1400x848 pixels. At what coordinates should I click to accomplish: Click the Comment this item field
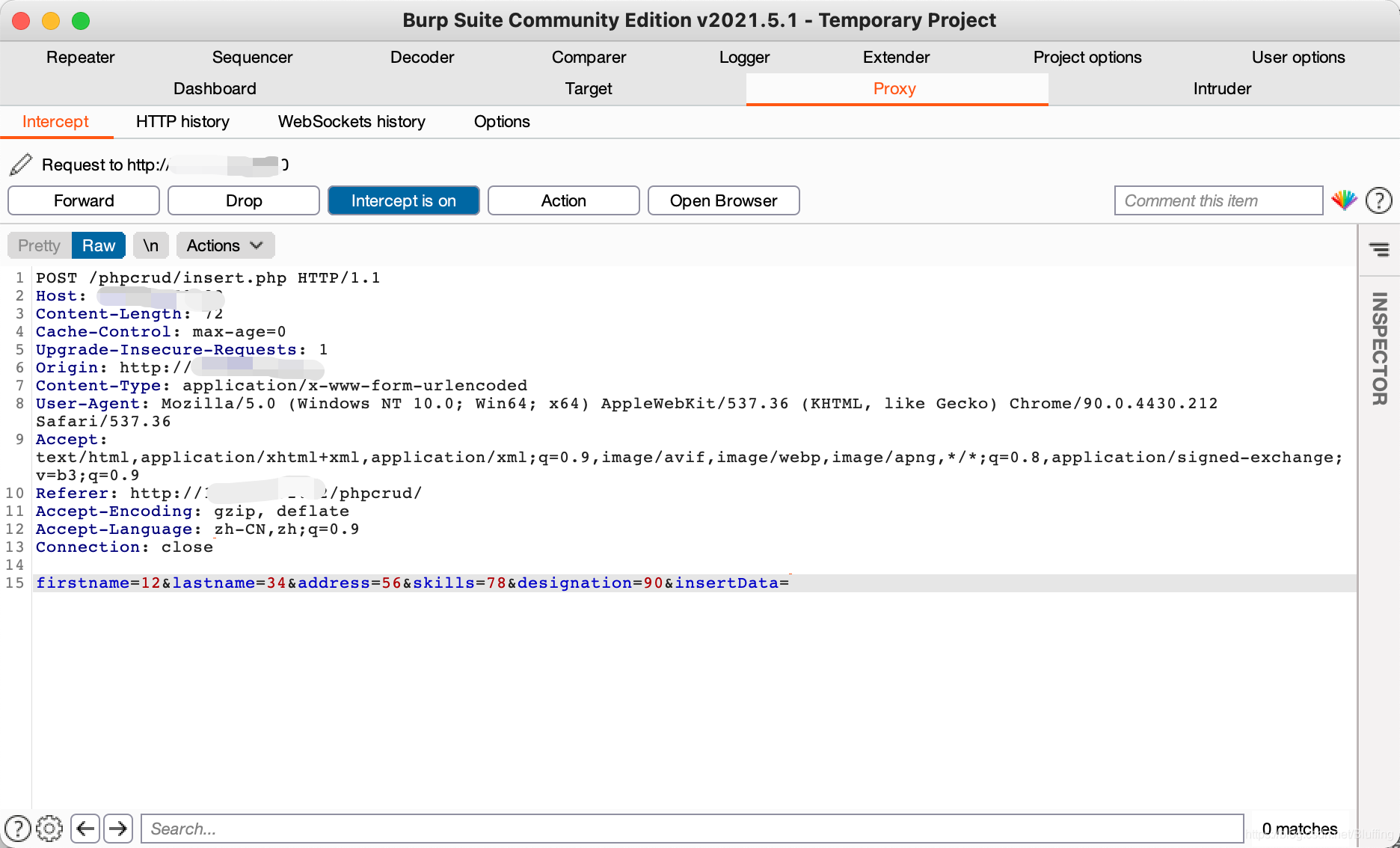coord(1219,200)
